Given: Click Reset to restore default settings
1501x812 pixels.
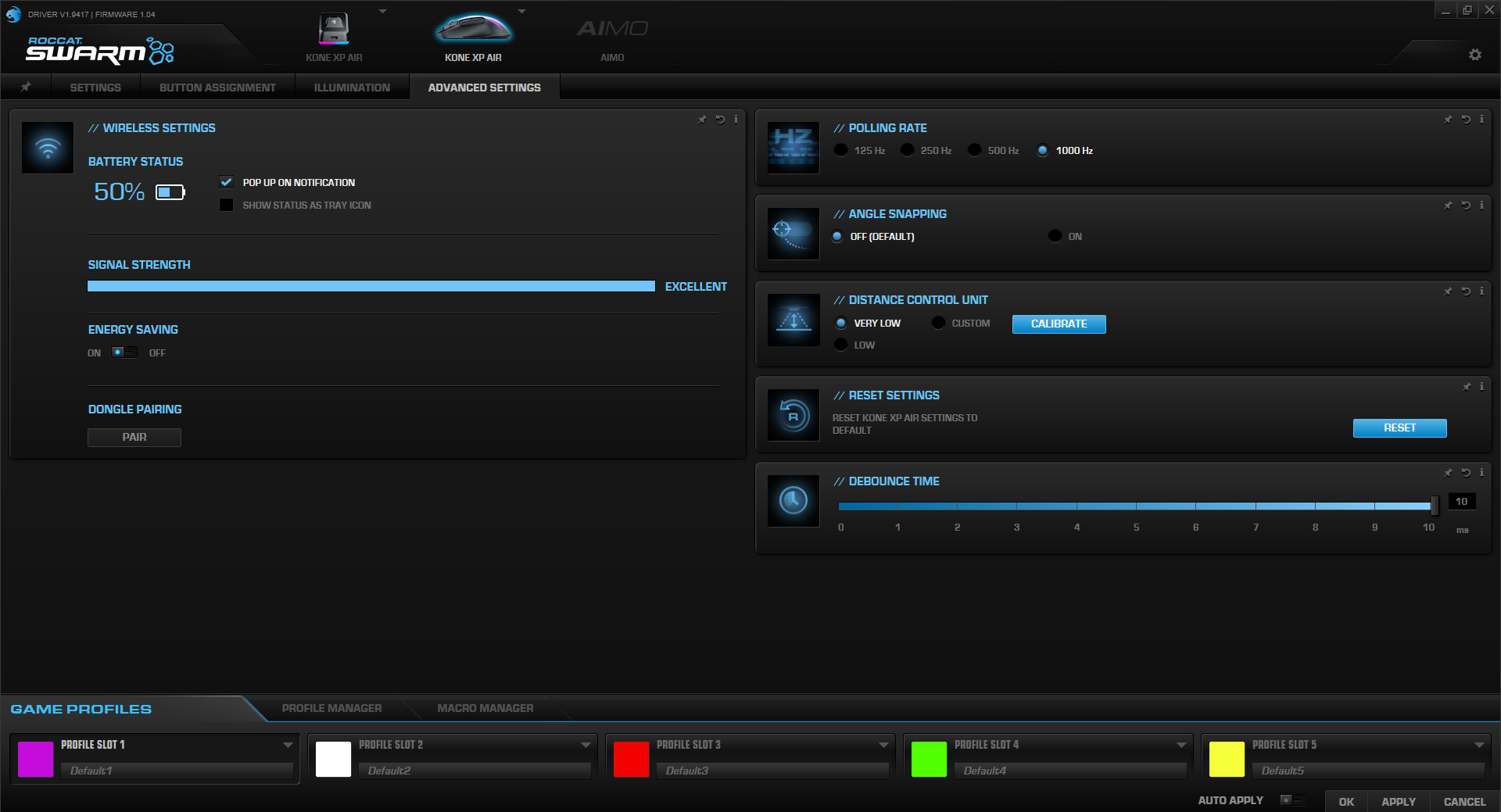Looking at the screenshot, I should [x=1399, y=427].
